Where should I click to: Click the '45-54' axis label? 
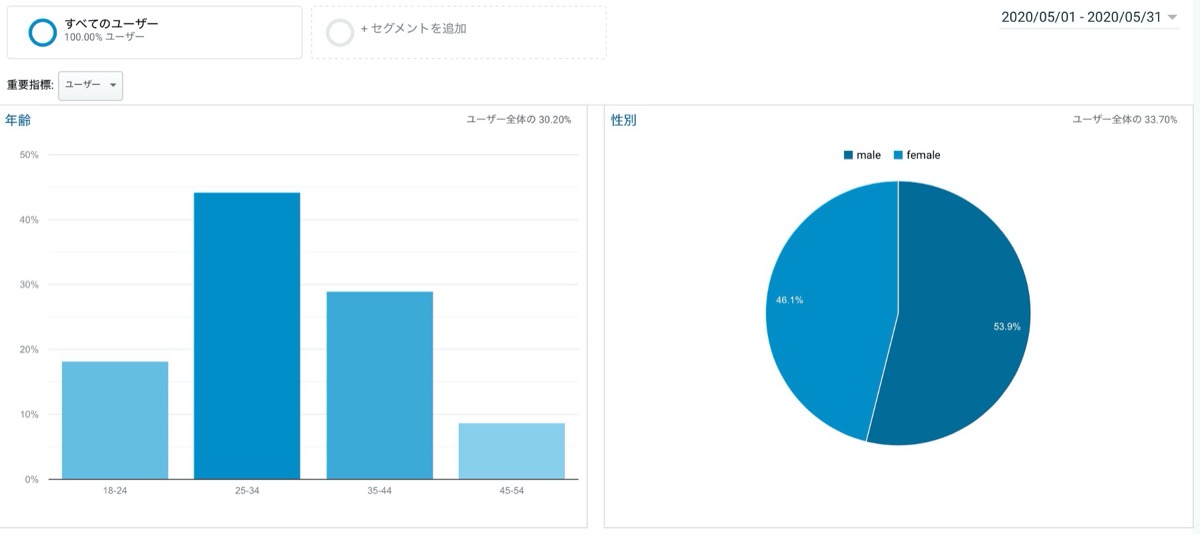tap(512, 491)
